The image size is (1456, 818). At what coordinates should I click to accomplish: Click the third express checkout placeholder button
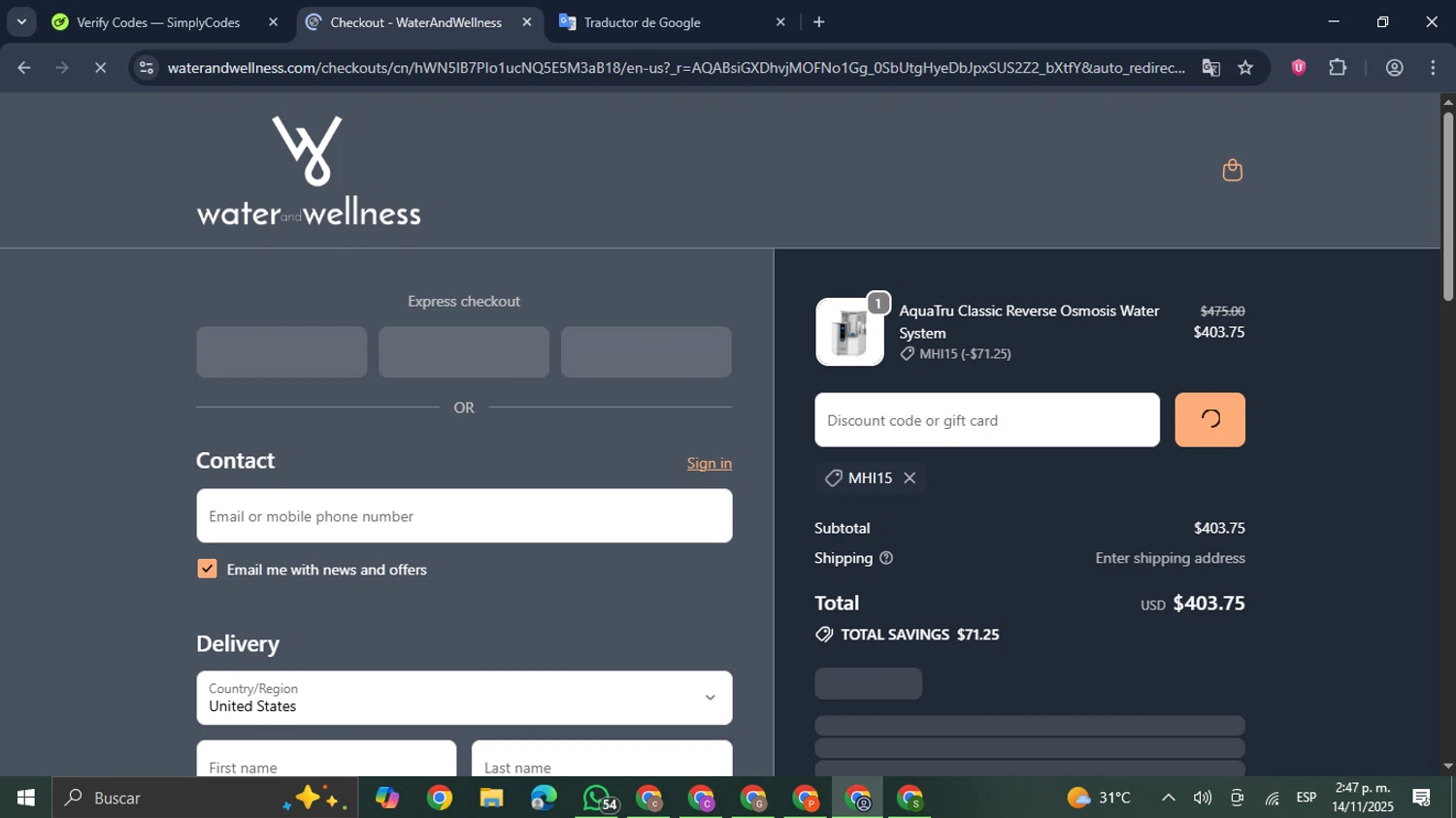click(646, 352)
